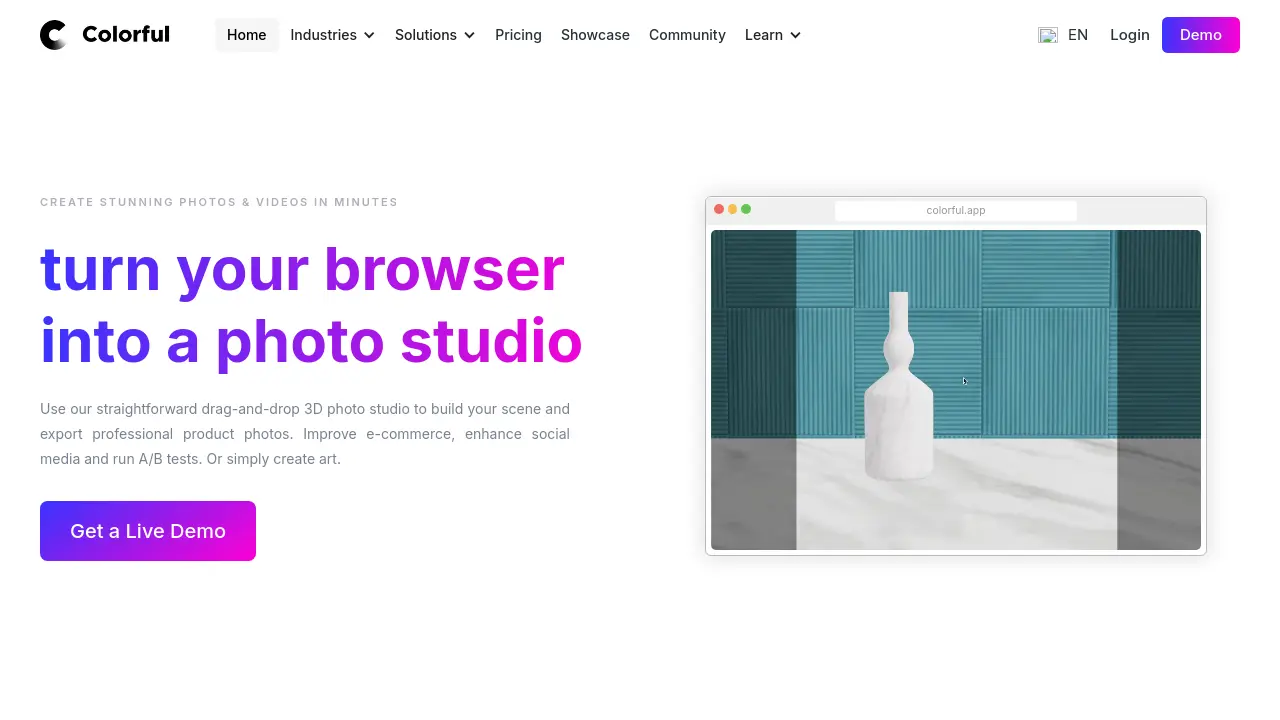The height and width of the screenshot is (720, 1280).
Task: Click the language flag icon beside EN
Action: pyautogui.click(x=1048, y=35)
